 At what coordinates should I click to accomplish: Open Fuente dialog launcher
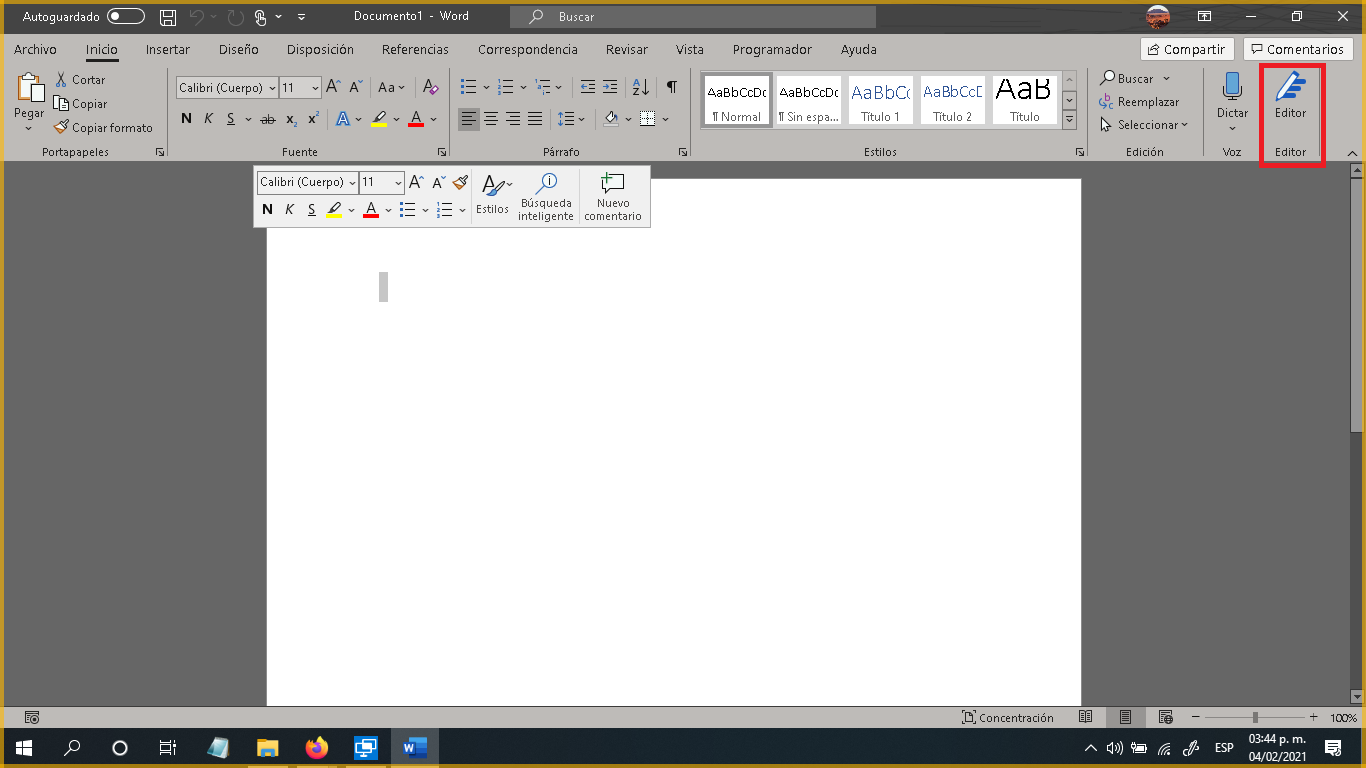pos(441,152)
